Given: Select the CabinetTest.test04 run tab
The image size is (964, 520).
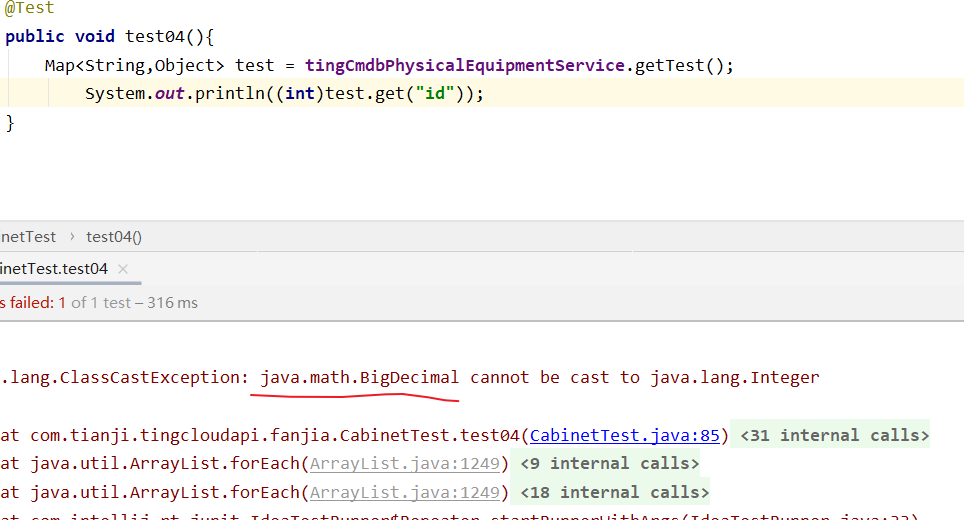Looking at the screenshot, I should coord(54,269).
